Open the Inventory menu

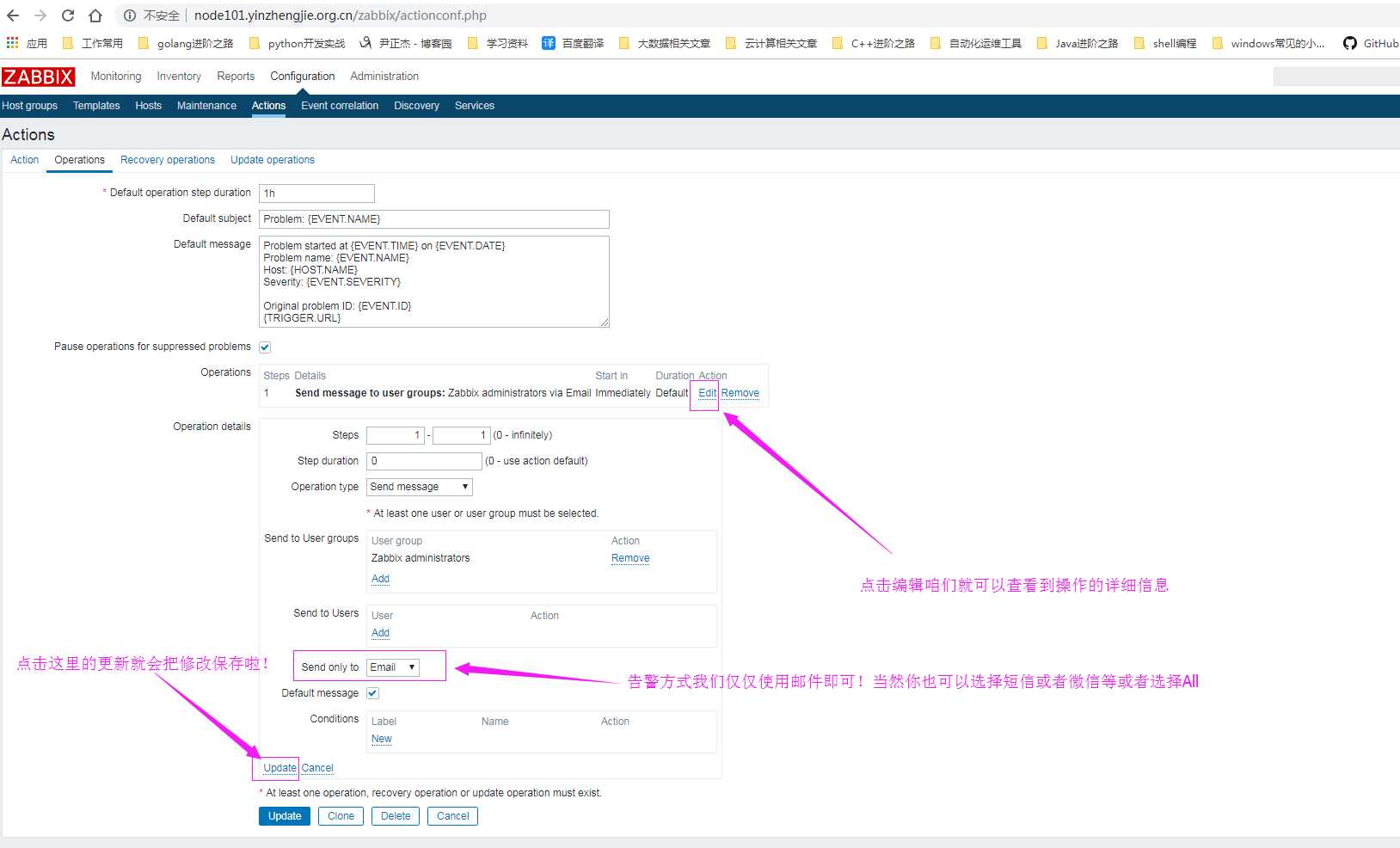(x=179, y=77)
